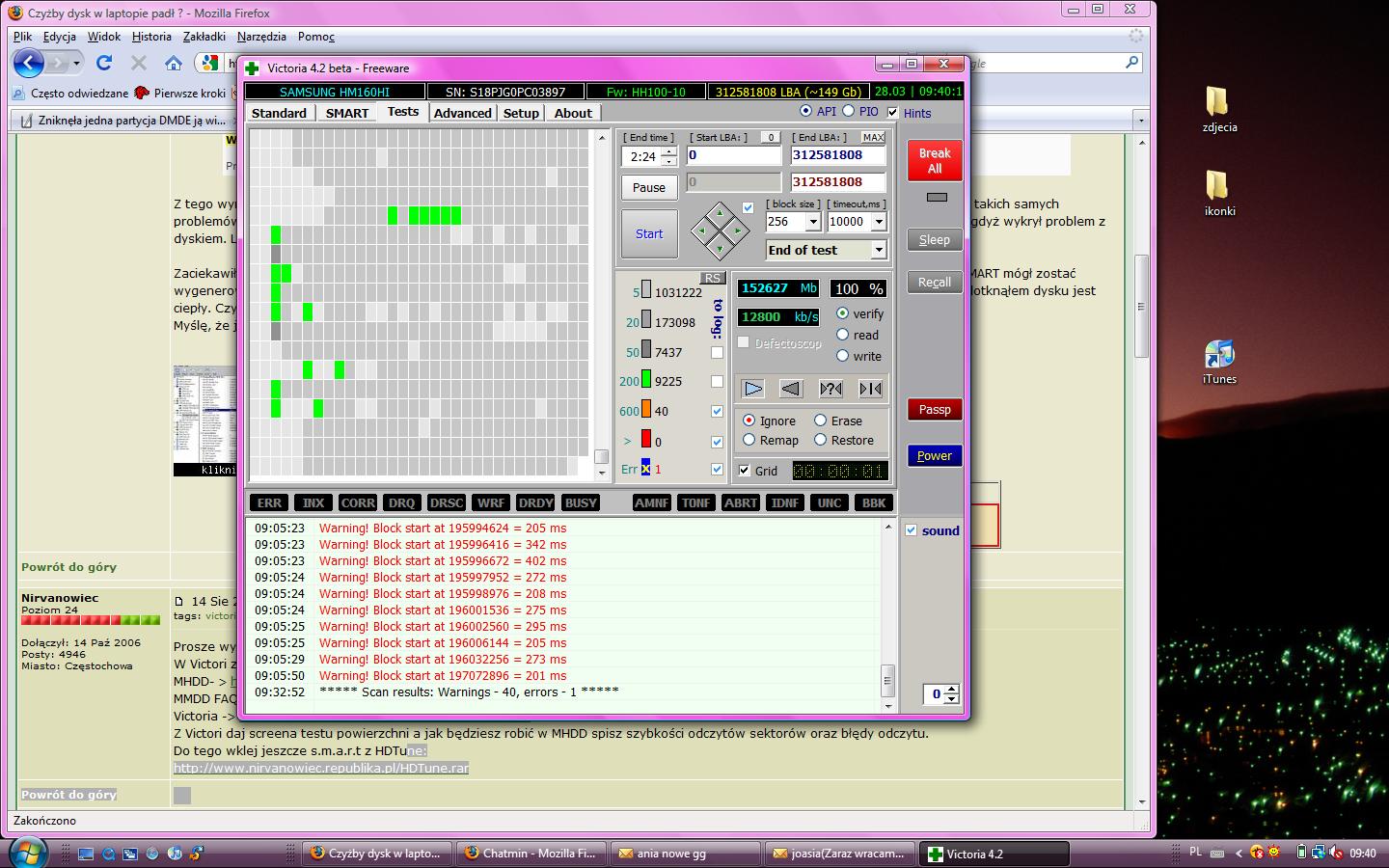Open the Firefox history dropdown arrow
This screenshot has width=1389, height=868.
(76, 64)
